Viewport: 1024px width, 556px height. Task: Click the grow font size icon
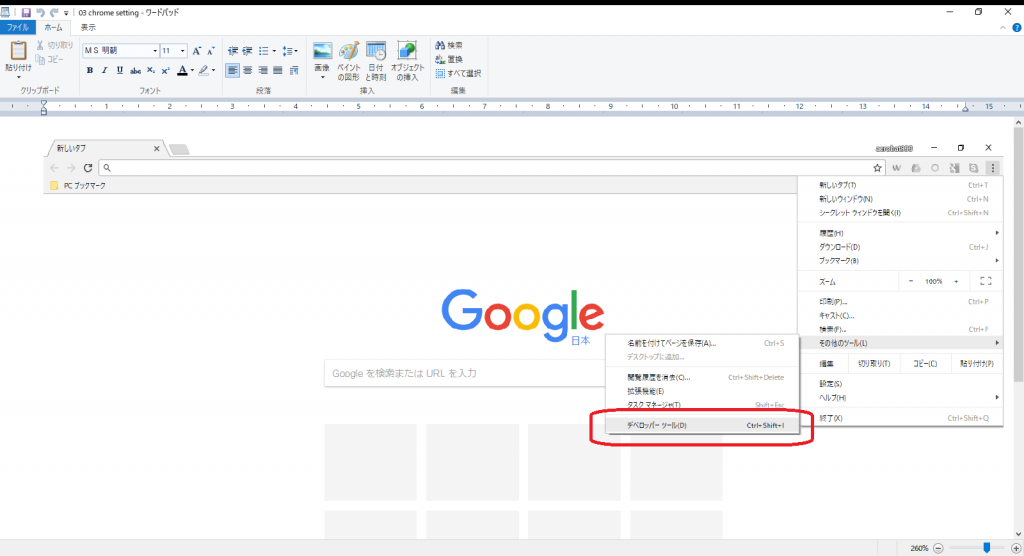click(197, 51)
